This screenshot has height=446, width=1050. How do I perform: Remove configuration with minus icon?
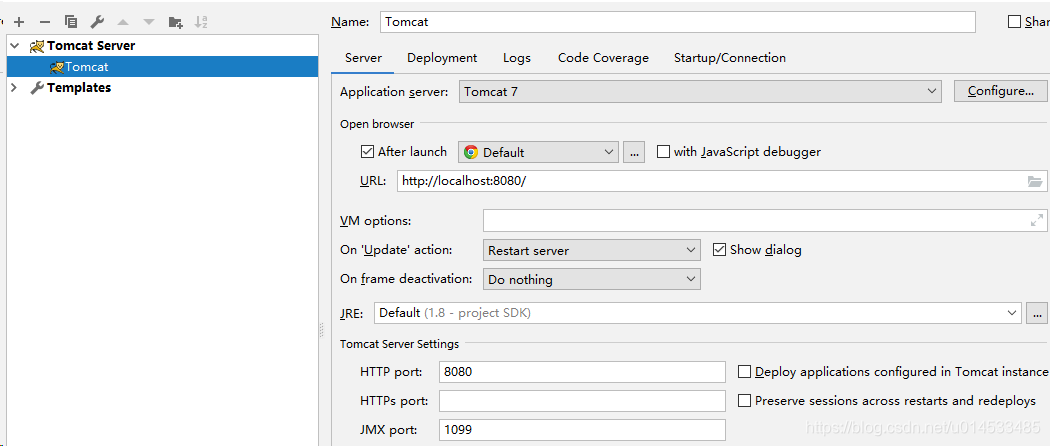(45, 22)
